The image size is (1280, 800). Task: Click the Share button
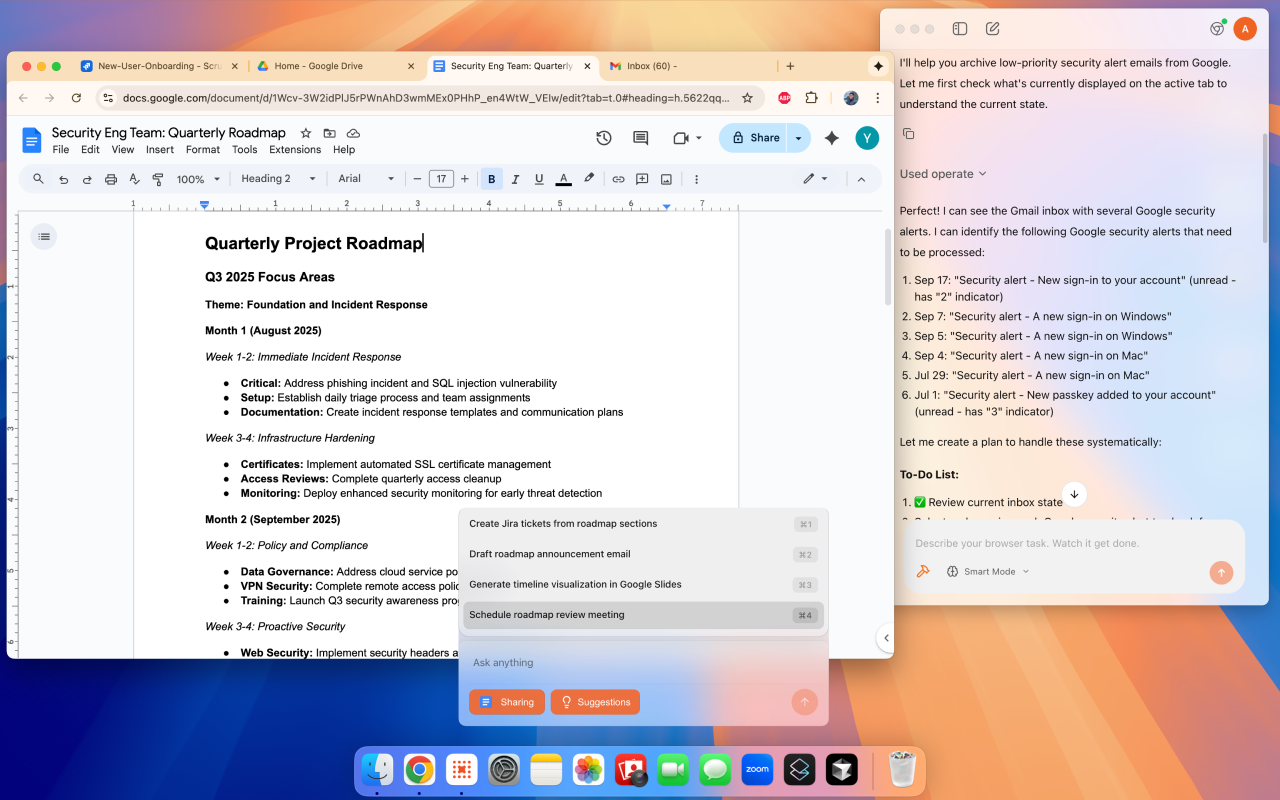(x=755, y=138)
